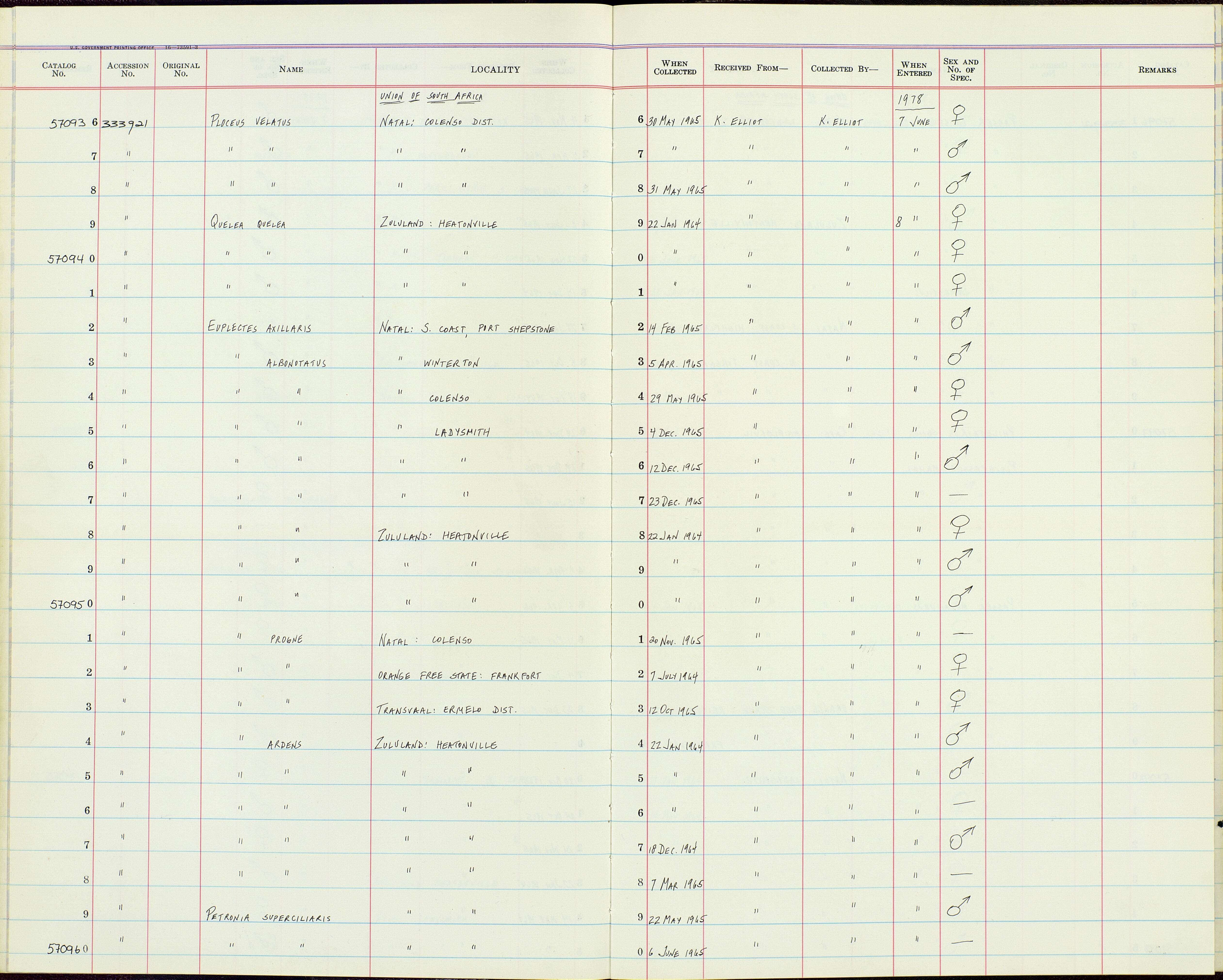Viewport: 1223px width, 980px height.
Task: Click the name 'Ploceus velatus'
Action: 250,122
